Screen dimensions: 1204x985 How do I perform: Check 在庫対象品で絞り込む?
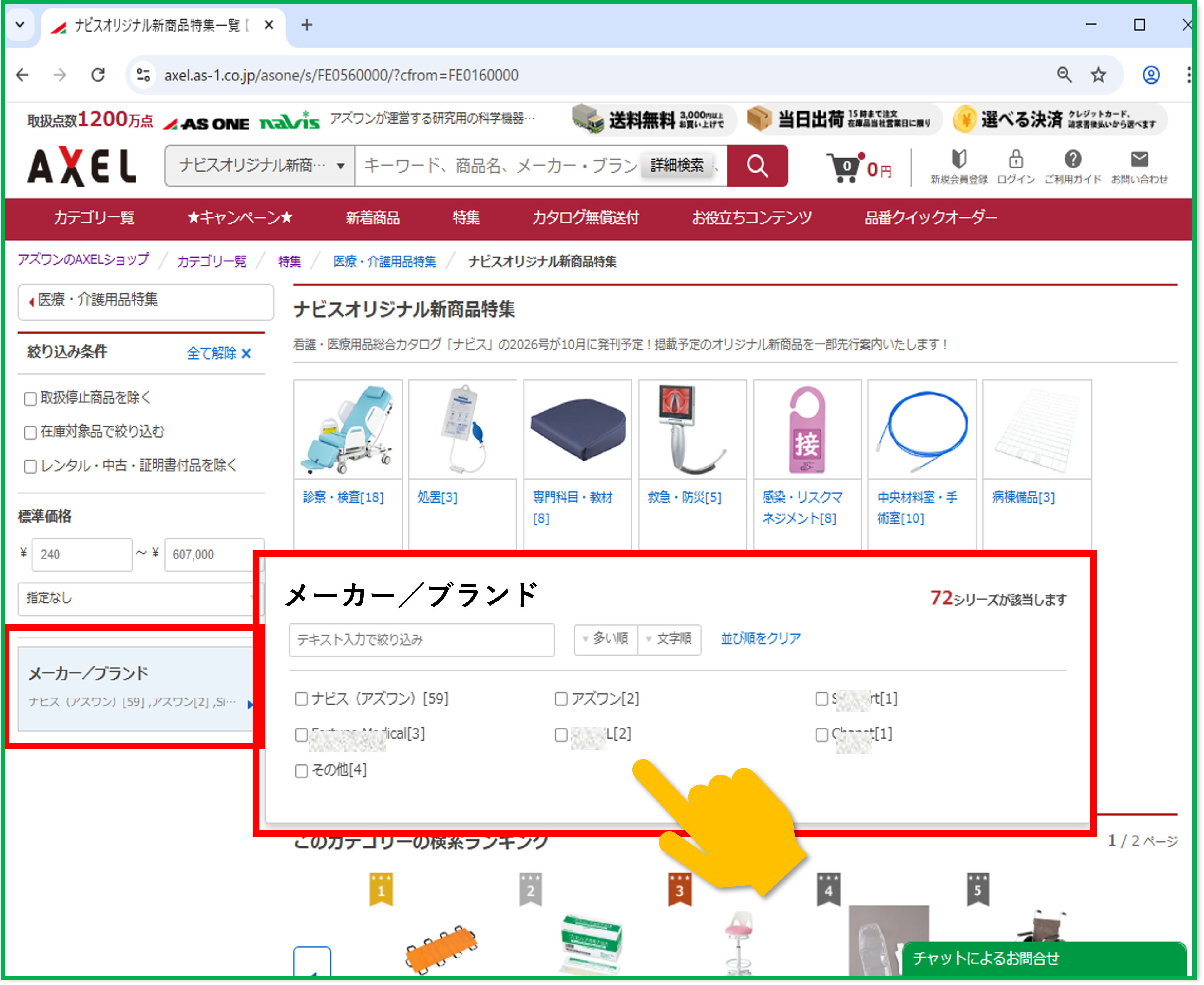[x=30, y=433]
